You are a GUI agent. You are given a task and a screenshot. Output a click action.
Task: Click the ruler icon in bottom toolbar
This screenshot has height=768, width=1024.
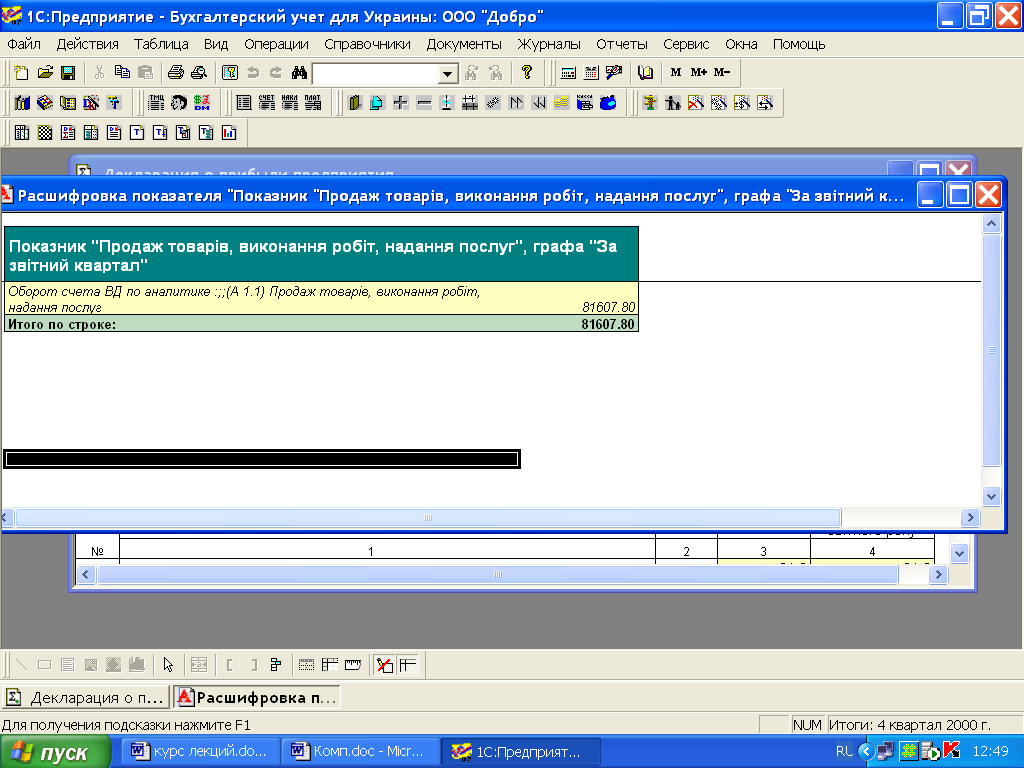pos(353,665)
